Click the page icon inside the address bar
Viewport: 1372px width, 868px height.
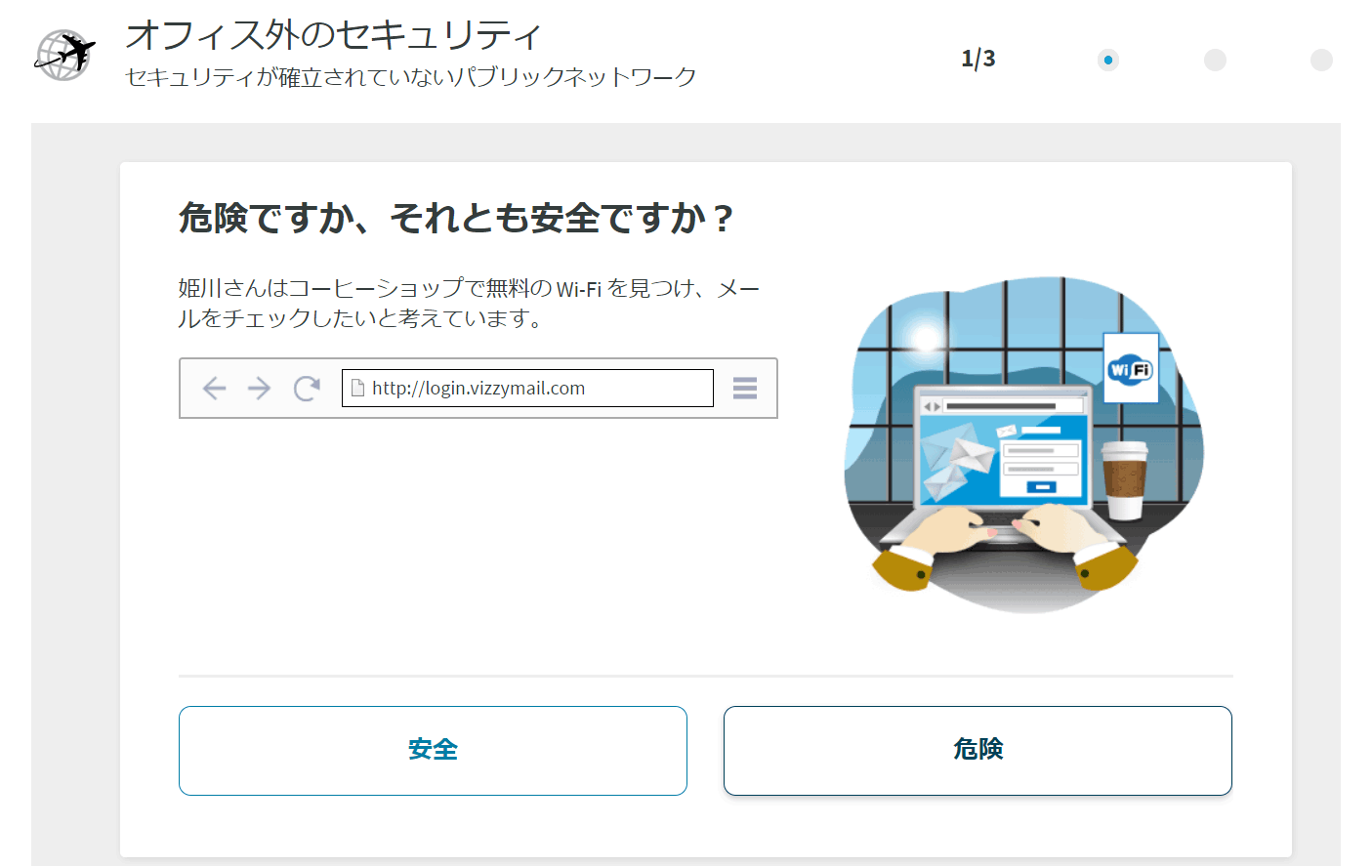(357, 388)
